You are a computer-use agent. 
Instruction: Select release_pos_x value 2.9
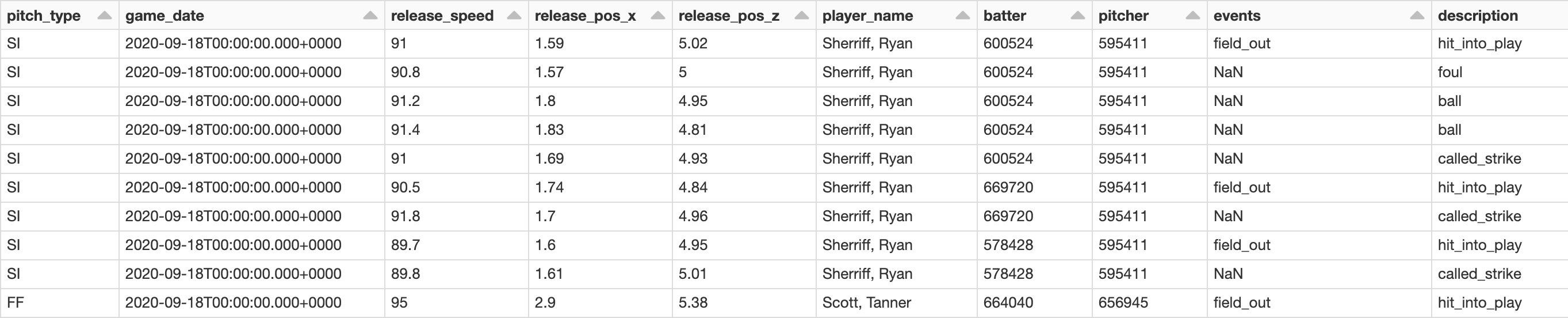[545, 303]
